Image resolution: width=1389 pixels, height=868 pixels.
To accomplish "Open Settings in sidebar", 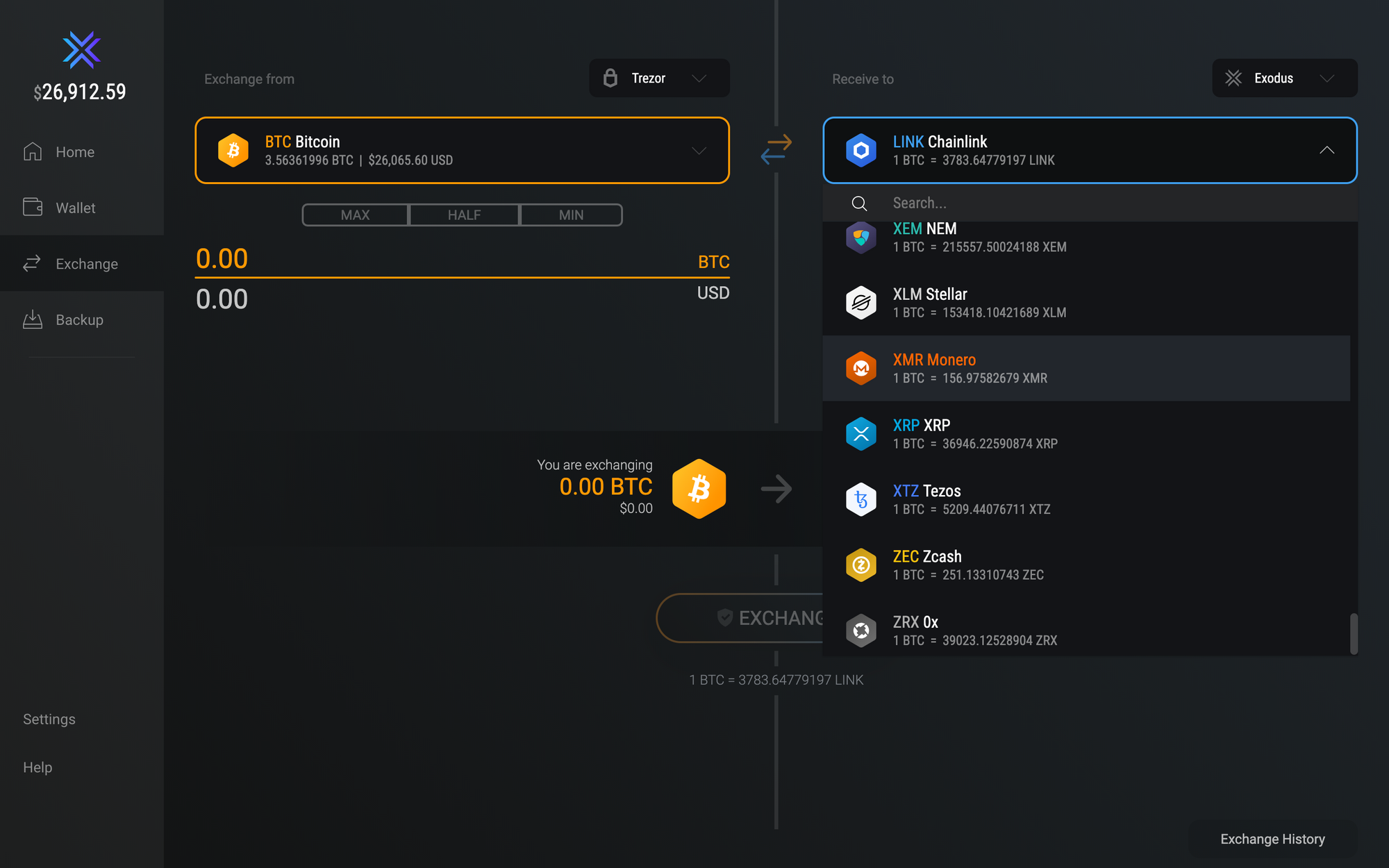I will coord(49,719).
